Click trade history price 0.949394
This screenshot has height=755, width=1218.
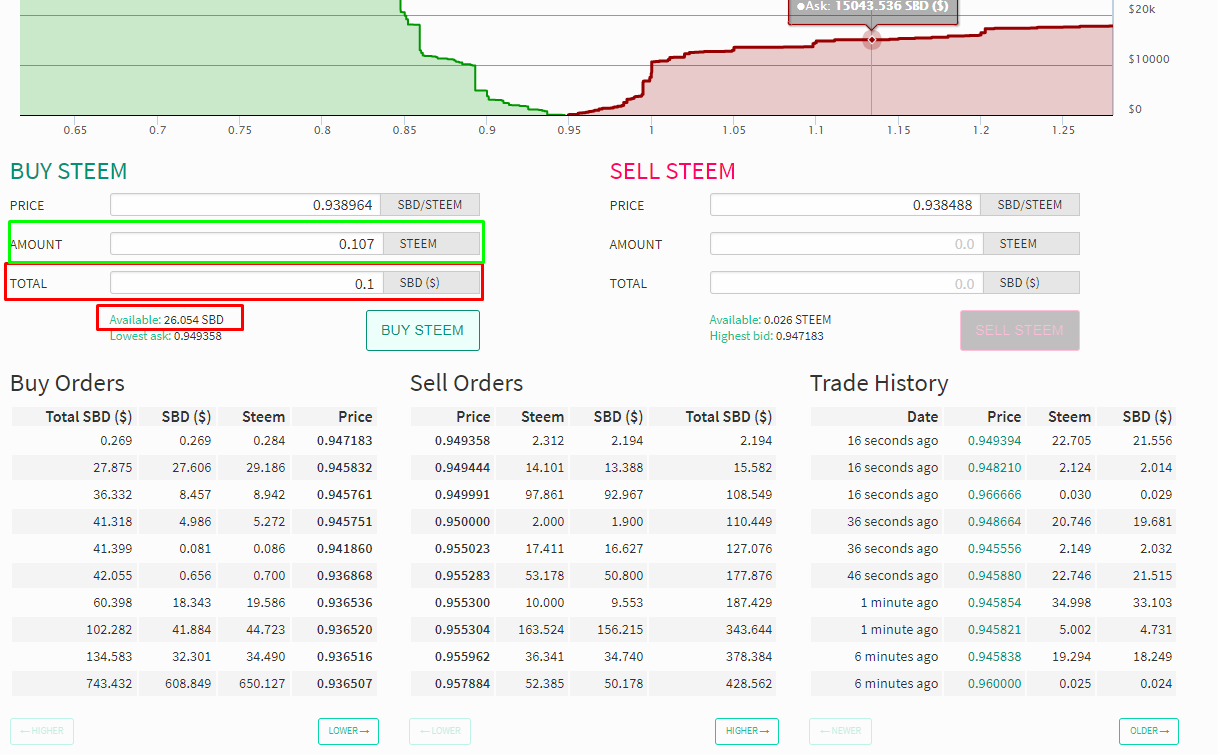click(x=994, y=440)
